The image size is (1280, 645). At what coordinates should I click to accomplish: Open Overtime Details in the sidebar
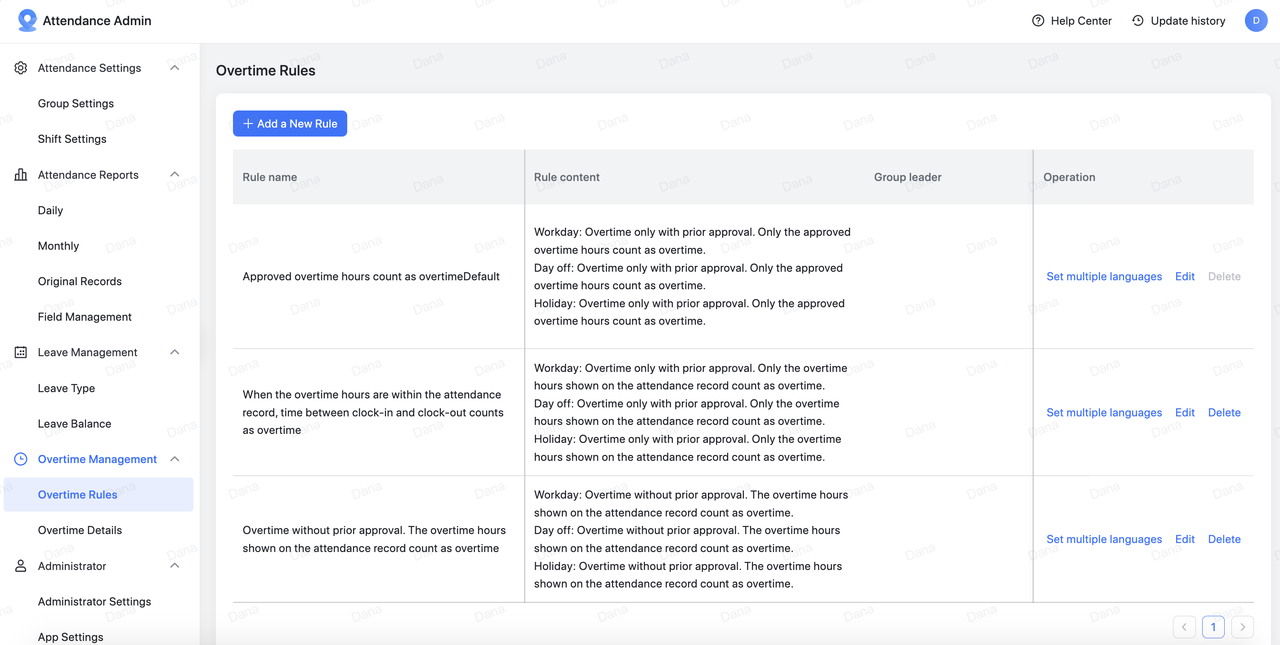coord(80,530)
